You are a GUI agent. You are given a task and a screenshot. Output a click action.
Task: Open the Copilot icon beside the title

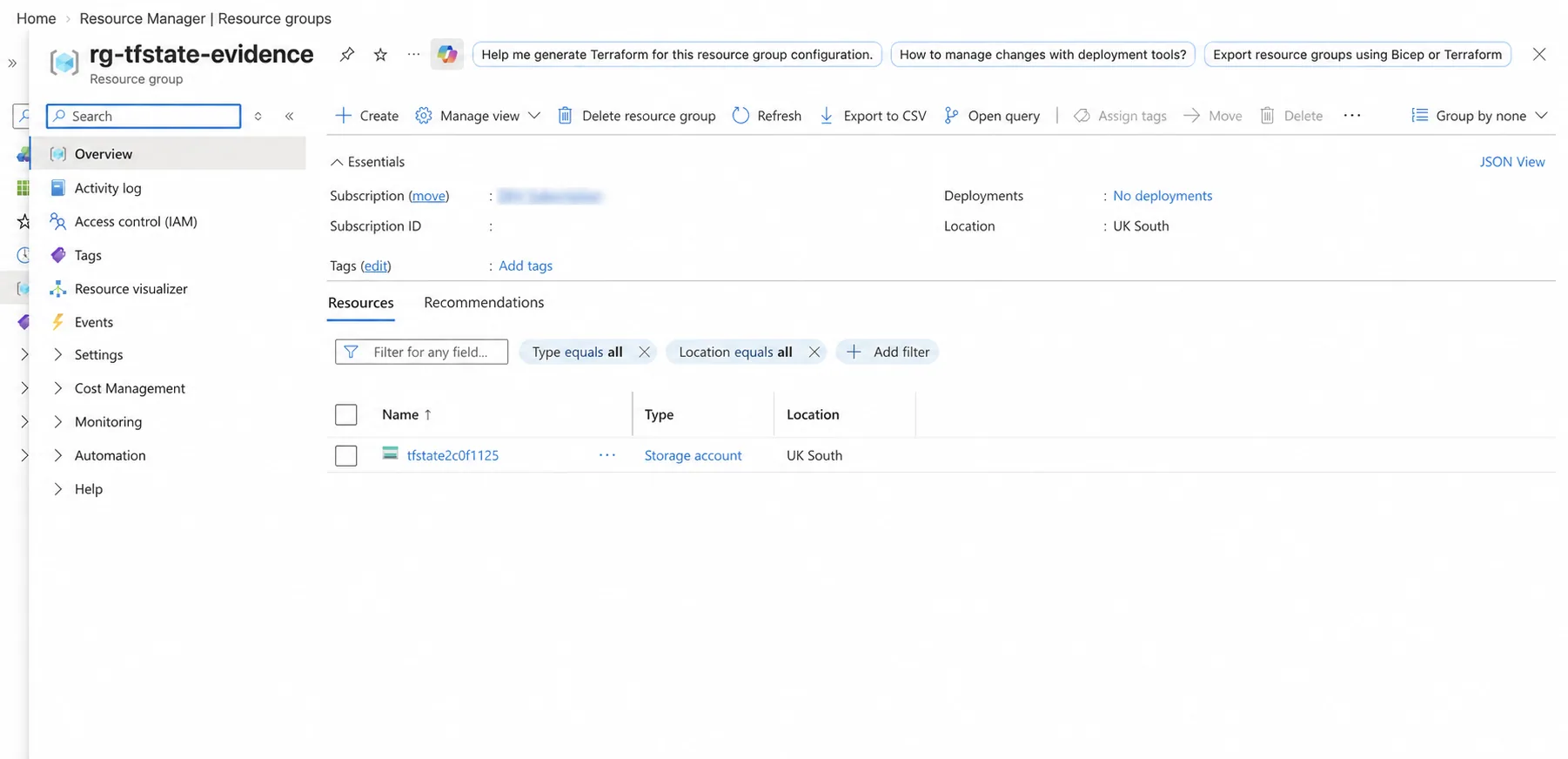point(447,54)
